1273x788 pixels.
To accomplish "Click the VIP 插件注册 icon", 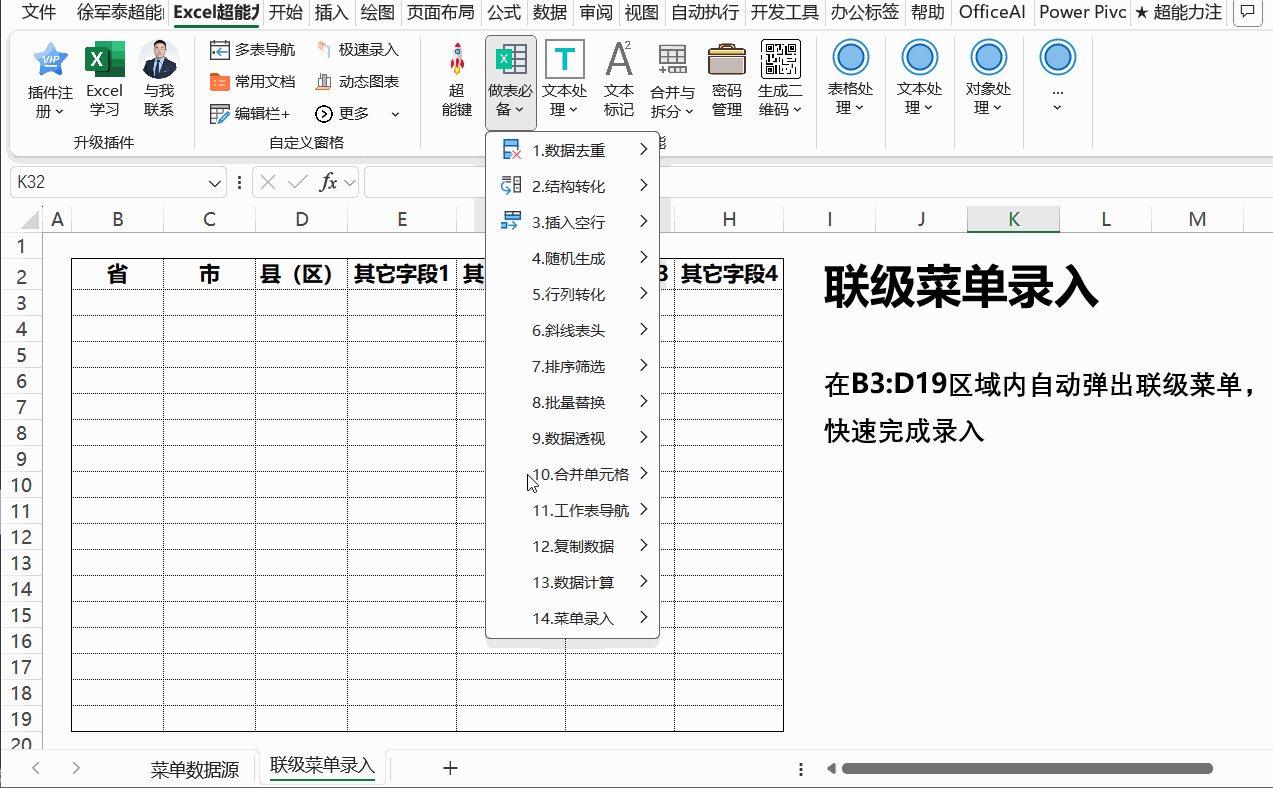I will [x=50, y=61].
